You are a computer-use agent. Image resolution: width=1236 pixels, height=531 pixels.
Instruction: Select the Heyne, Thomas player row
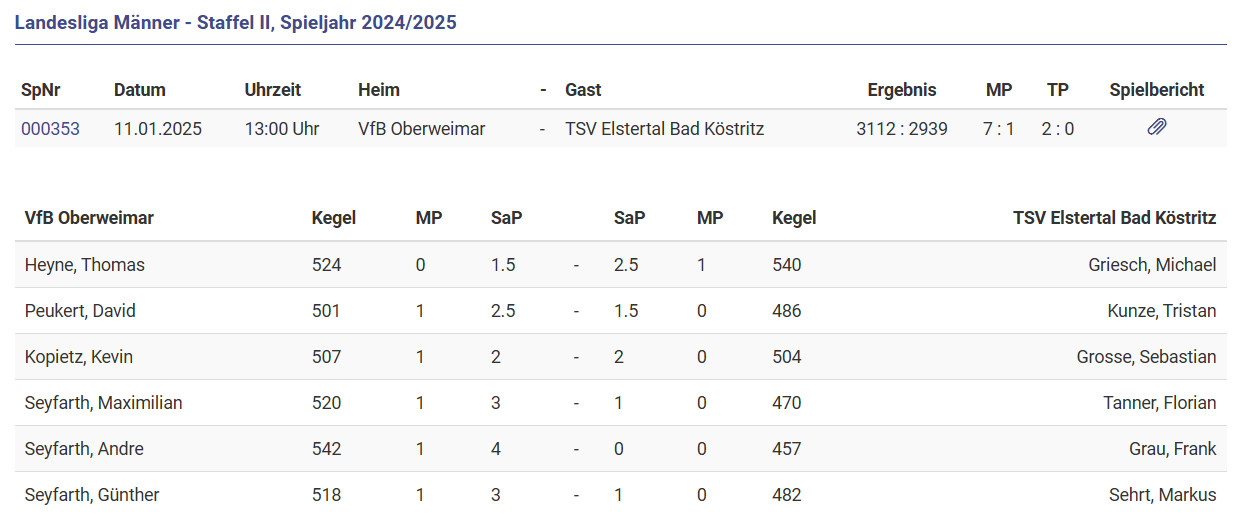click(85, 265)
